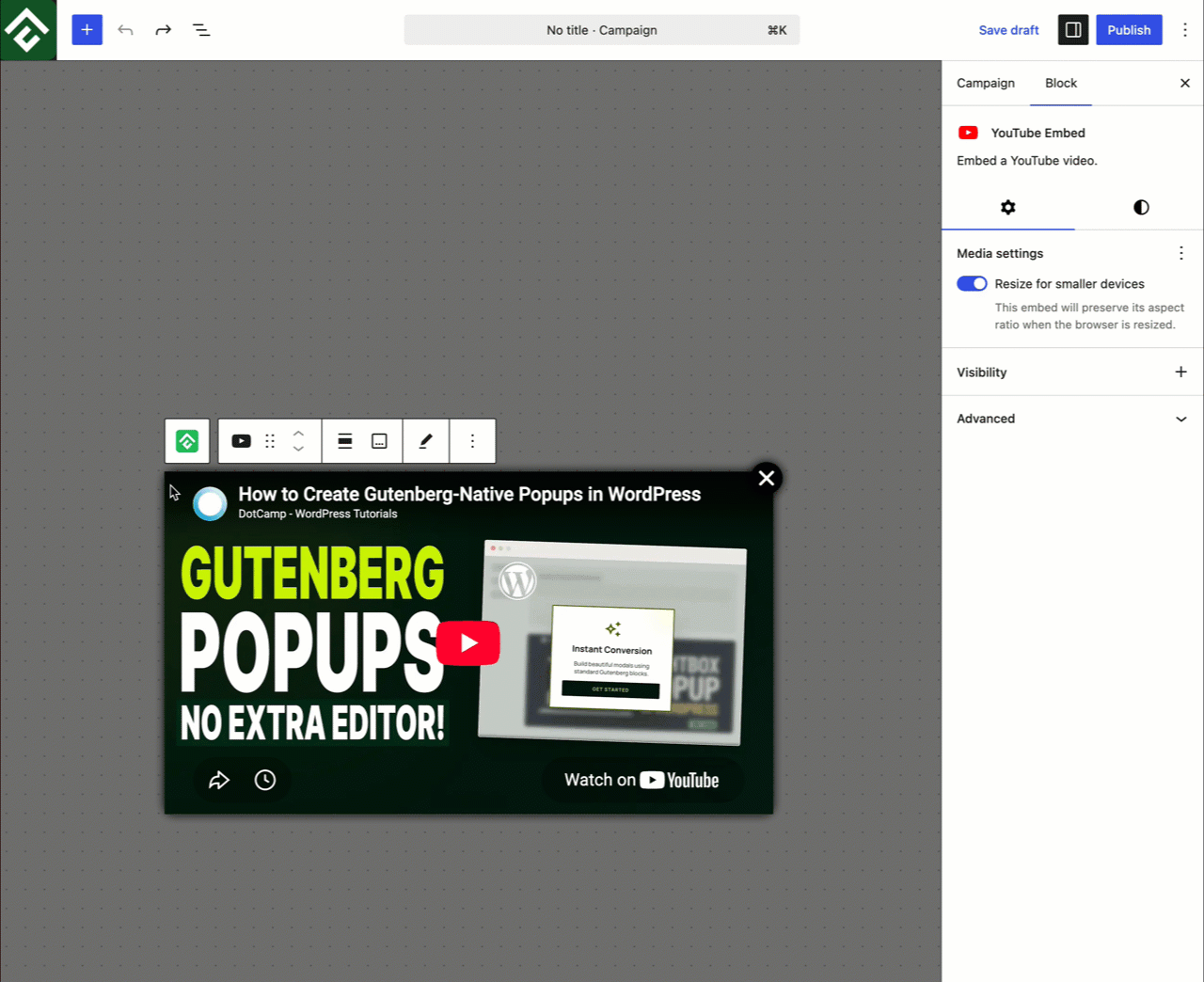The image size is (1204, 982).
Task: Close the settings sidebar
Action: pyautogui.click(x=1185, y=83)
